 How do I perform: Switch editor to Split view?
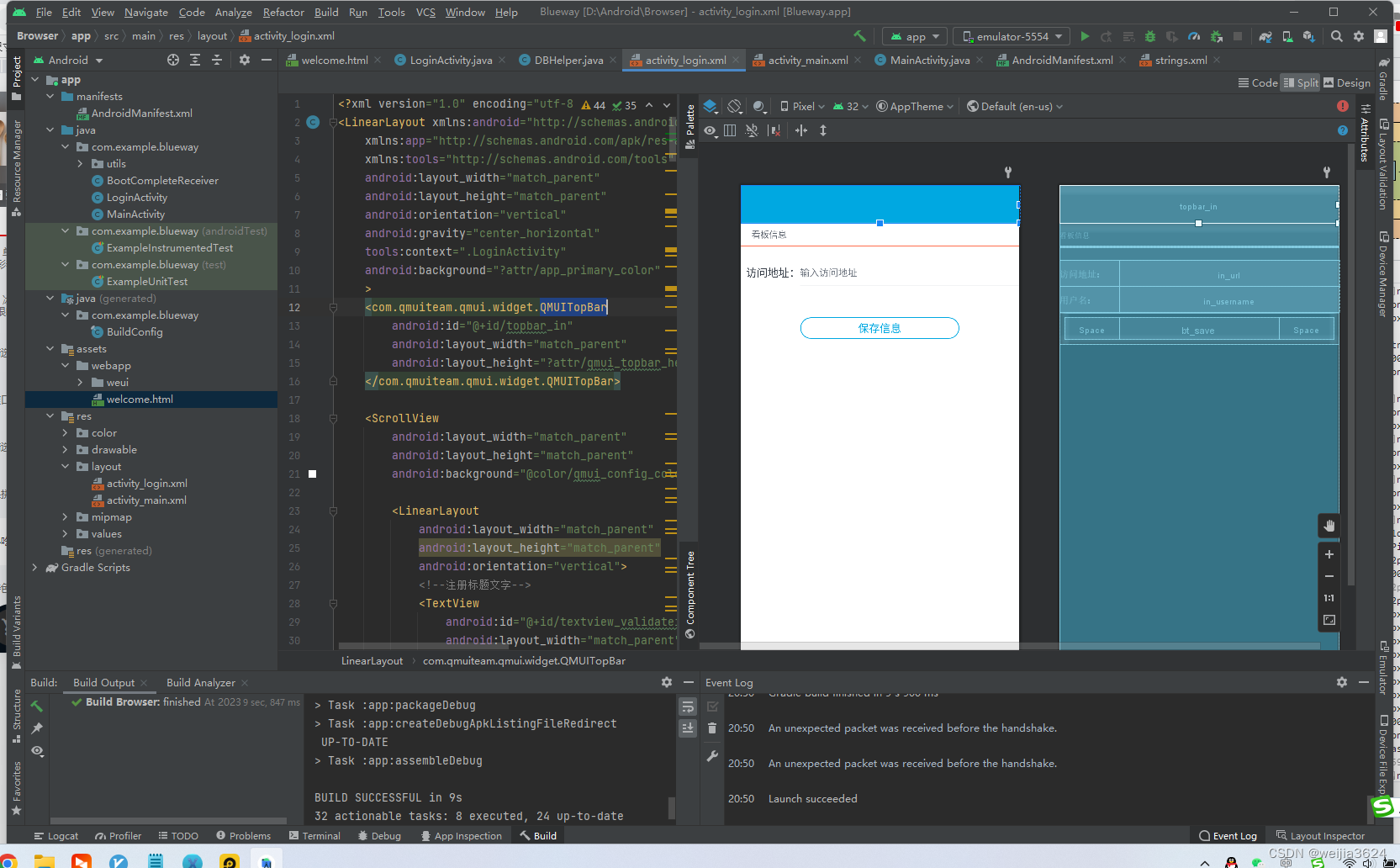tap(1301, 82)
